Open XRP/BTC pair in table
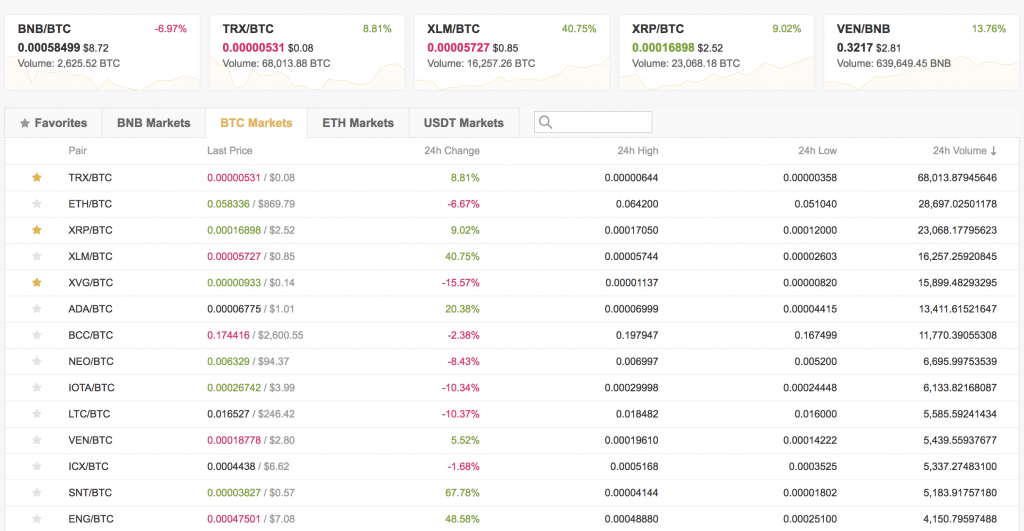Image resolution: width=1024 pixels, height=531 pixels. click(90, 230)
